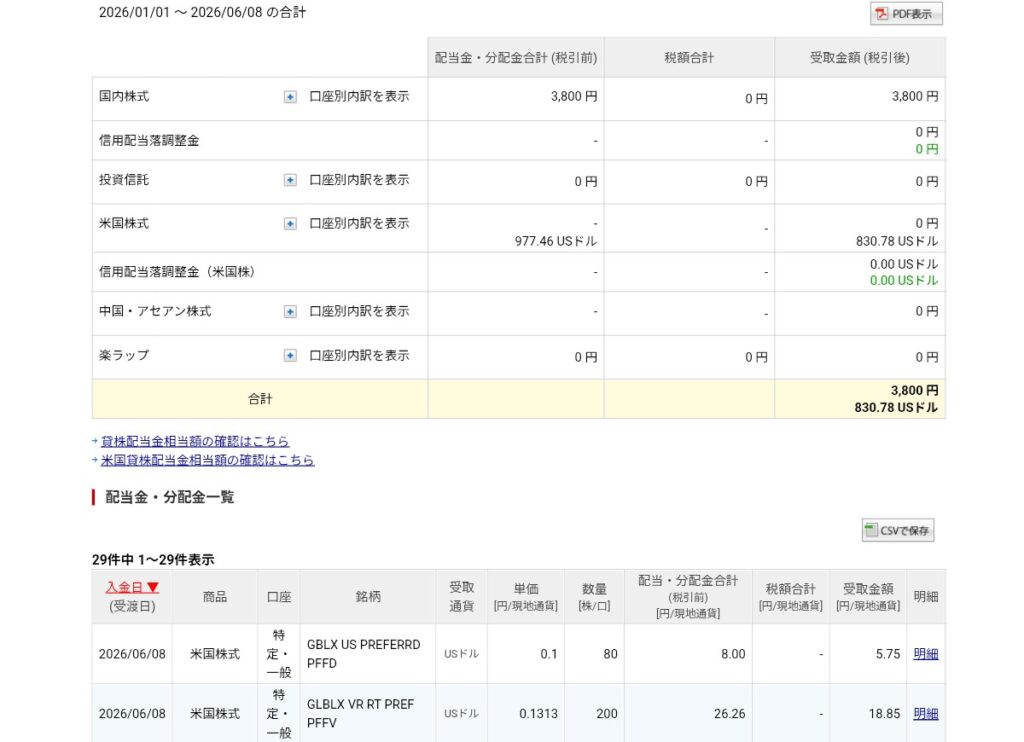Select received amount 18.85 in PFFV row
The height and width of the screenshot is (742, 1024).
(884, 715)
